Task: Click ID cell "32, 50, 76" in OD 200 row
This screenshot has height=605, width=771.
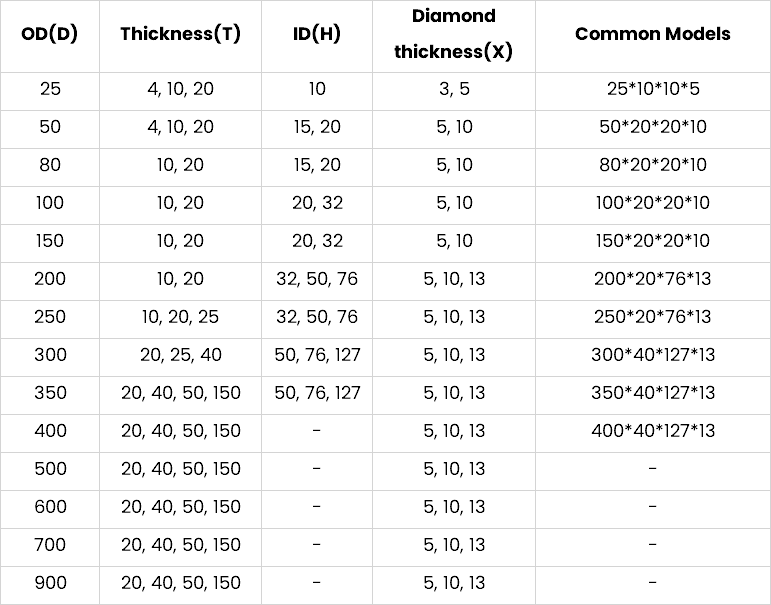Action: (x=317, y=279)
